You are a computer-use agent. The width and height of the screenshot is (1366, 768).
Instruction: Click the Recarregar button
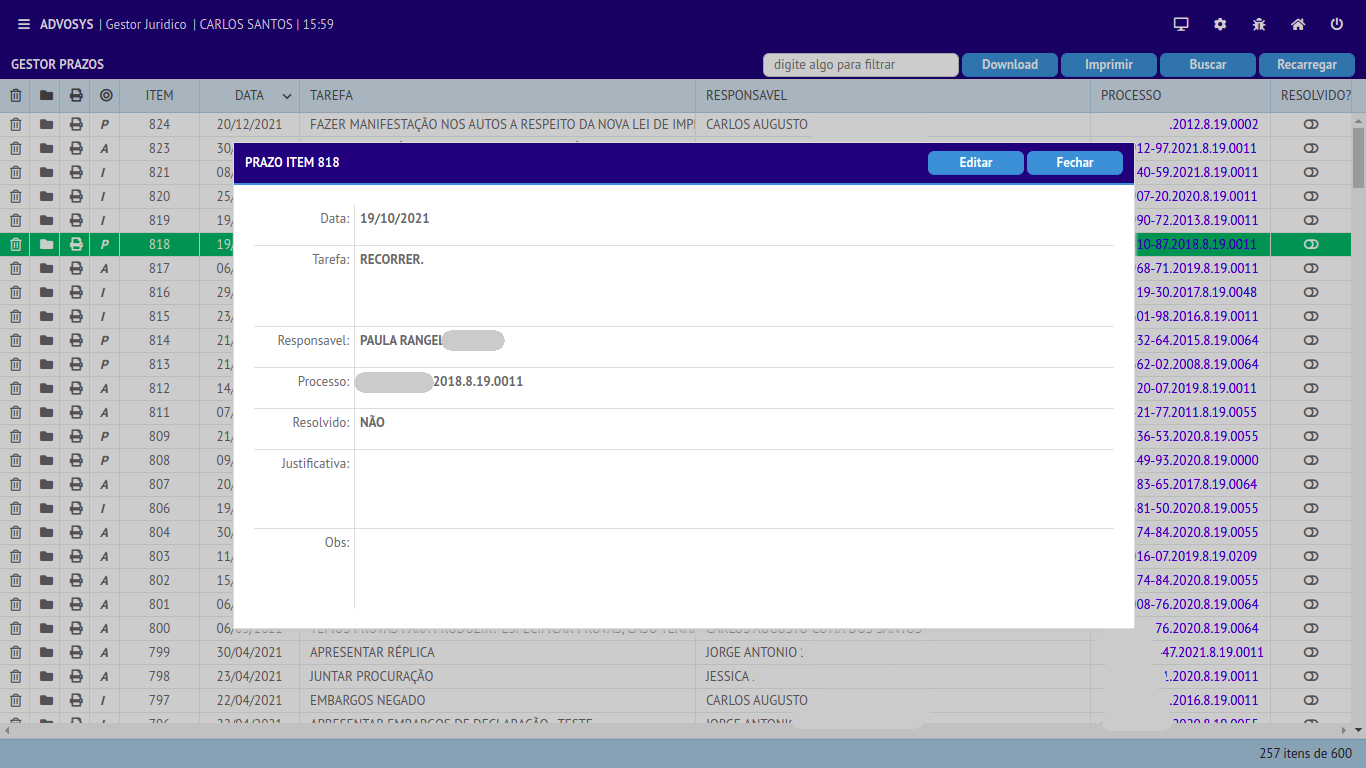[1306, 65]
